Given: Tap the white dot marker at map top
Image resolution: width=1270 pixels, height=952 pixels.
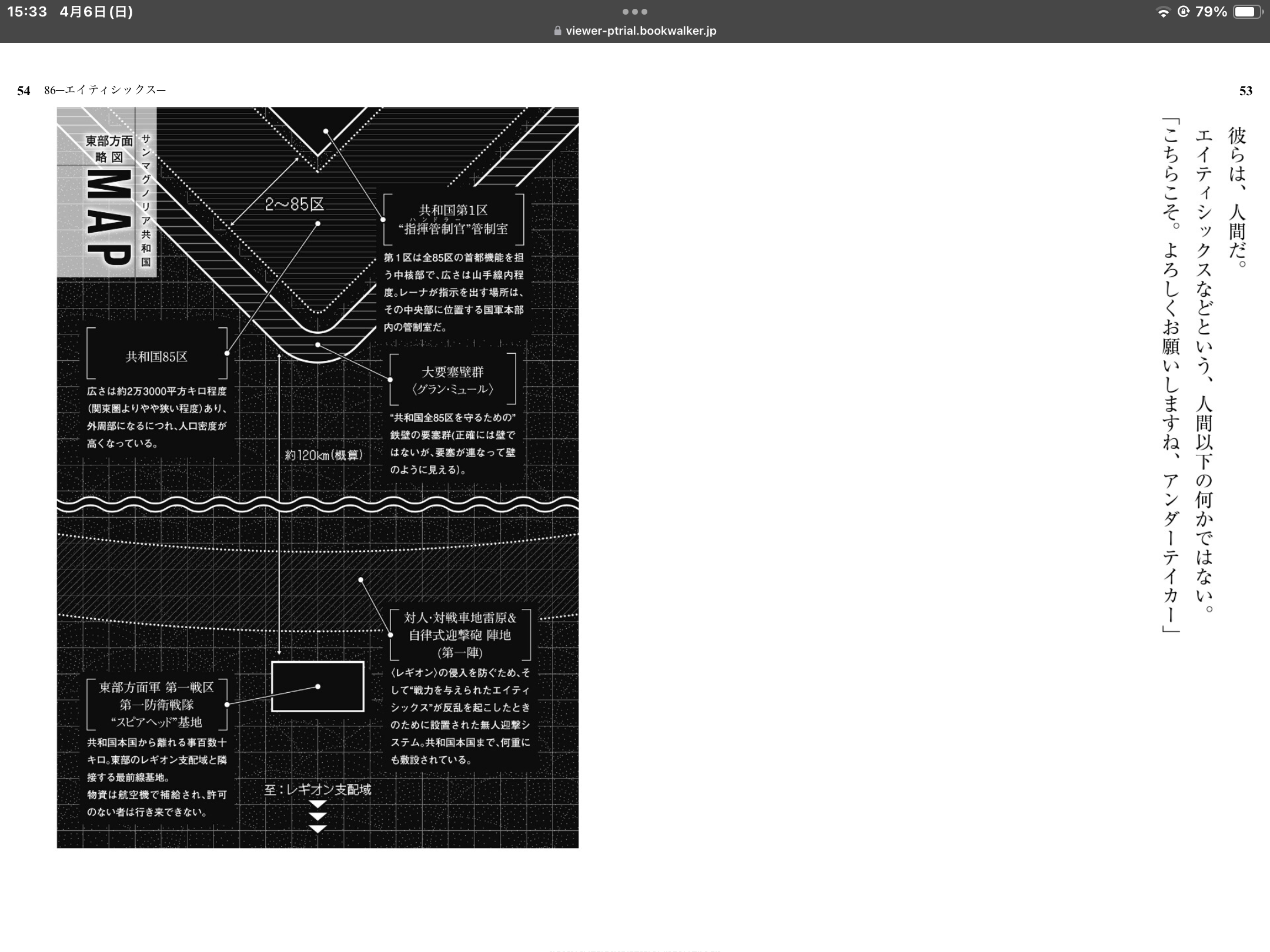Looking at the screenshot, I should (326, 131).
